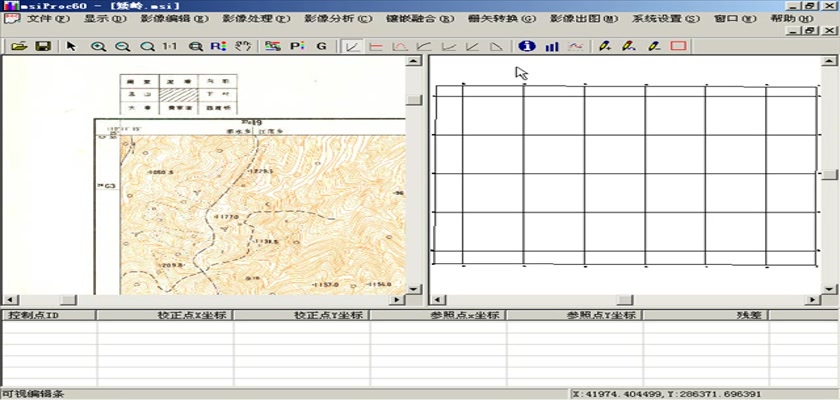Select the red rectangle tool

(678, 46)
